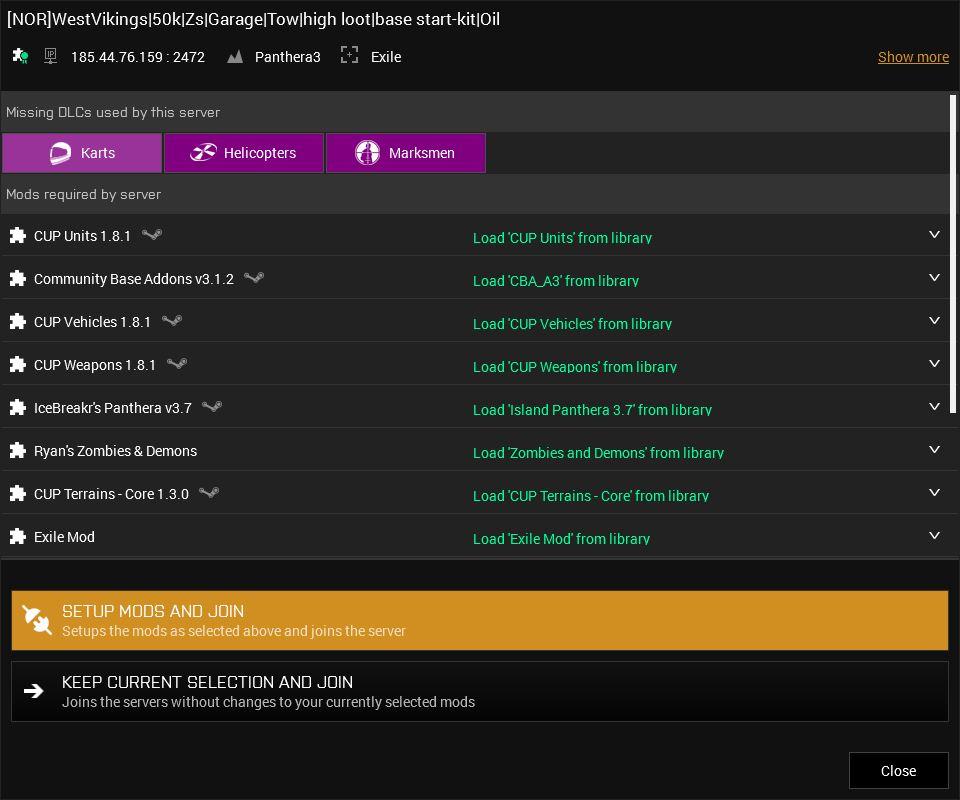This screenshot has height=800, width=960.
Task: Click the Karts helmet icon
Action: [x=60, y=153]
